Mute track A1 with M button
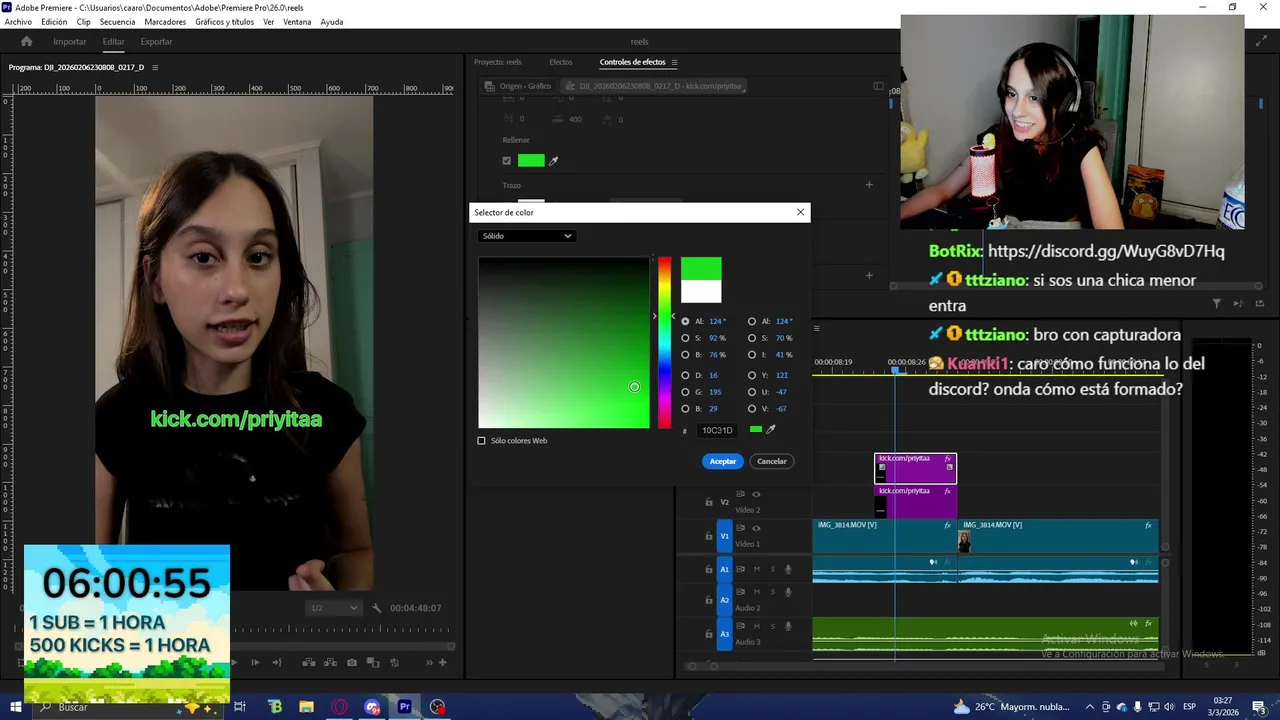The image size is (1280, 720). tap(757, 569)
